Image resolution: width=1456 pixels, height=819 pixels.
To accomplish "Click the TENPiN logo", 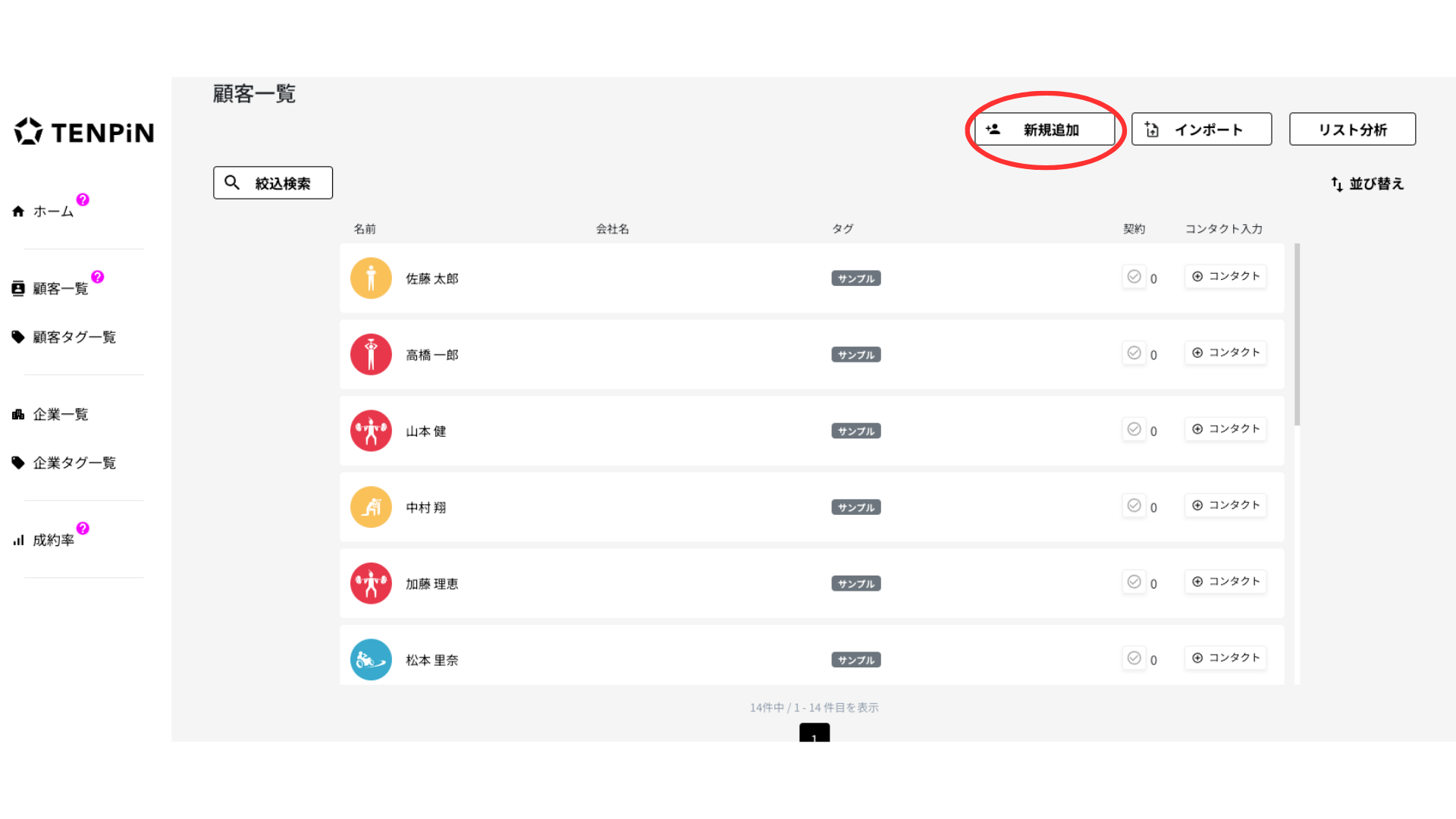I will pyautogui.click(x=84, y=132).
